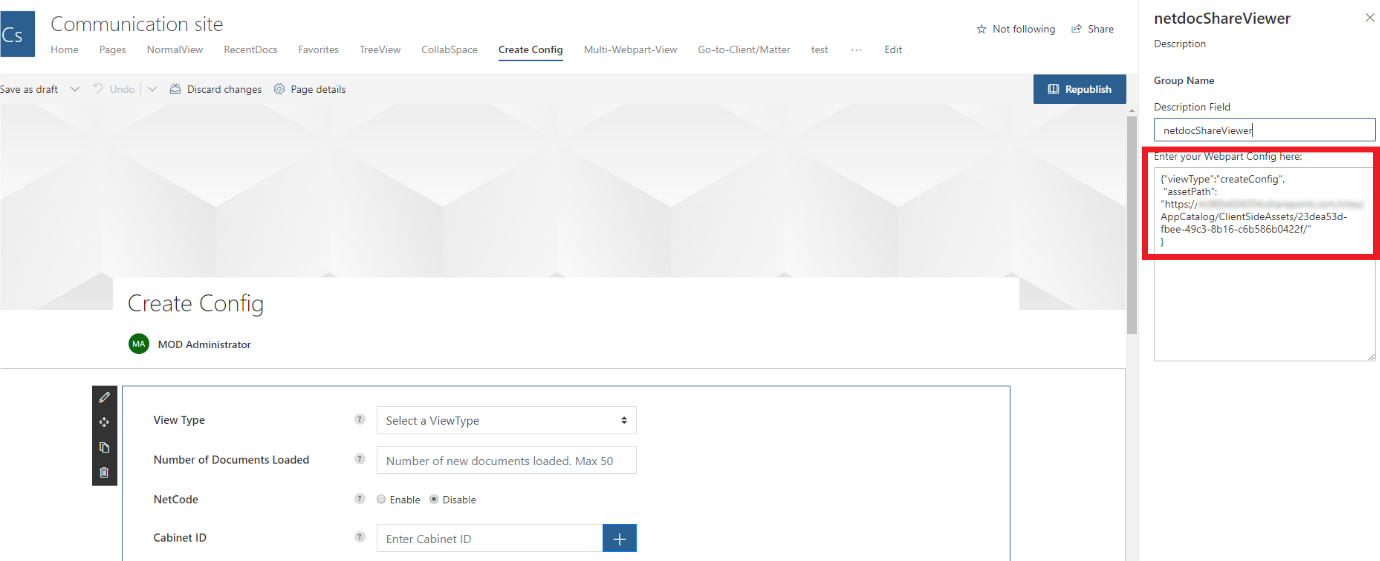1380x561 pixels.
Task: Go to the Favorites page
Action: click(318, 50)
